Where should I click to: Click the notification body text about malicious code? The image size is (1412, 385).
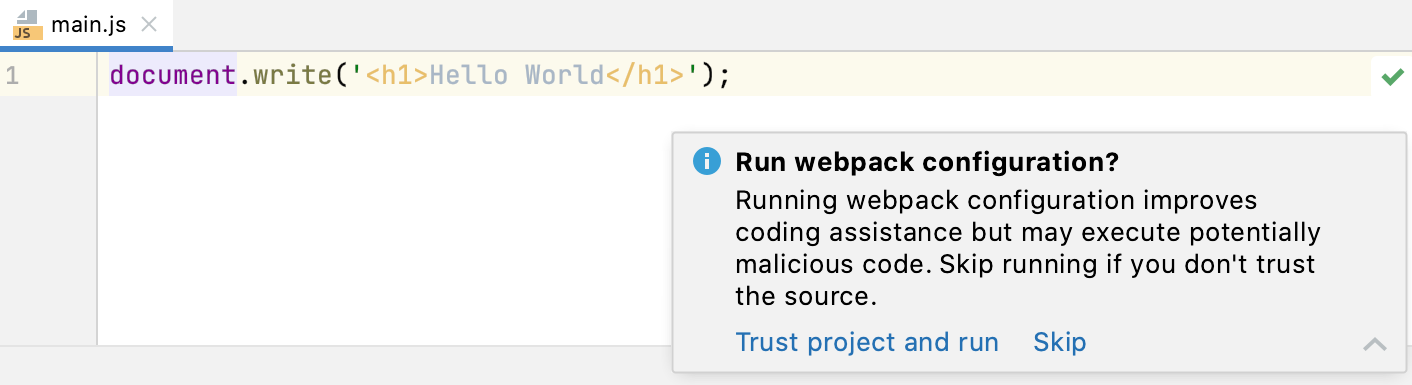point(1028,249)
